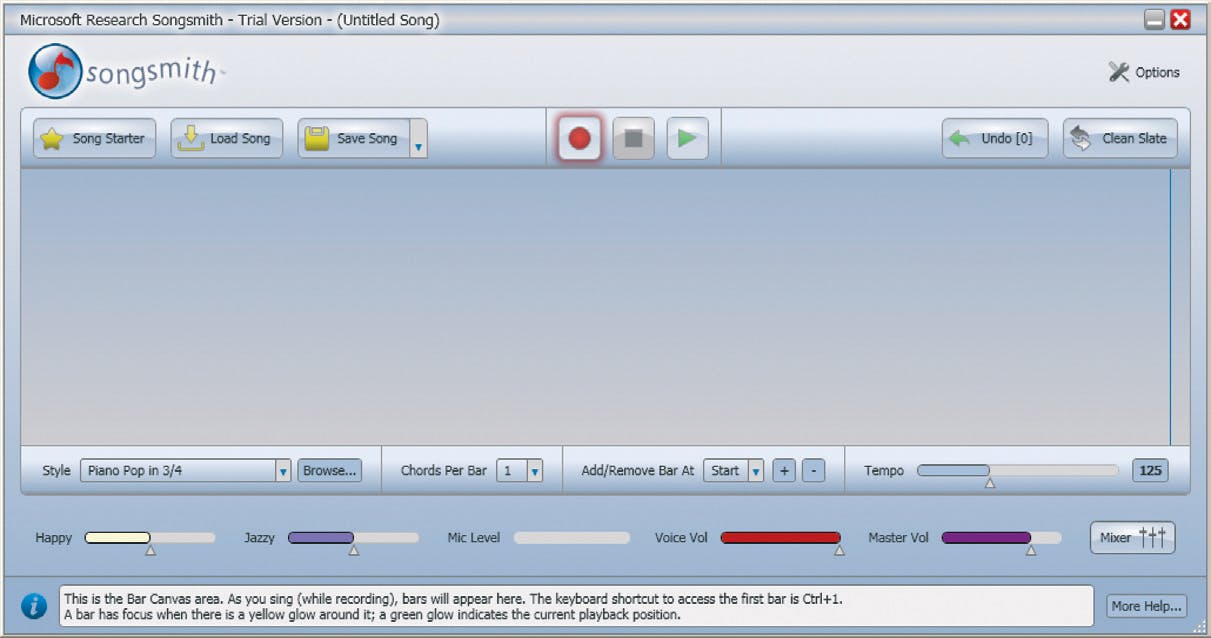Click the wrench icon beside Options

point(1119,72)
